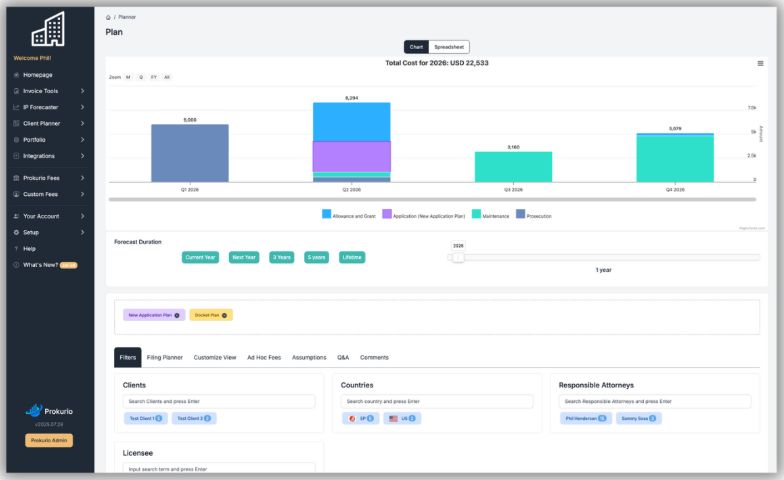Expand the Invoice Tools submenu
The width and height of the screenshot is (784, 480).
pyautogui.click(x=82, y=91)
